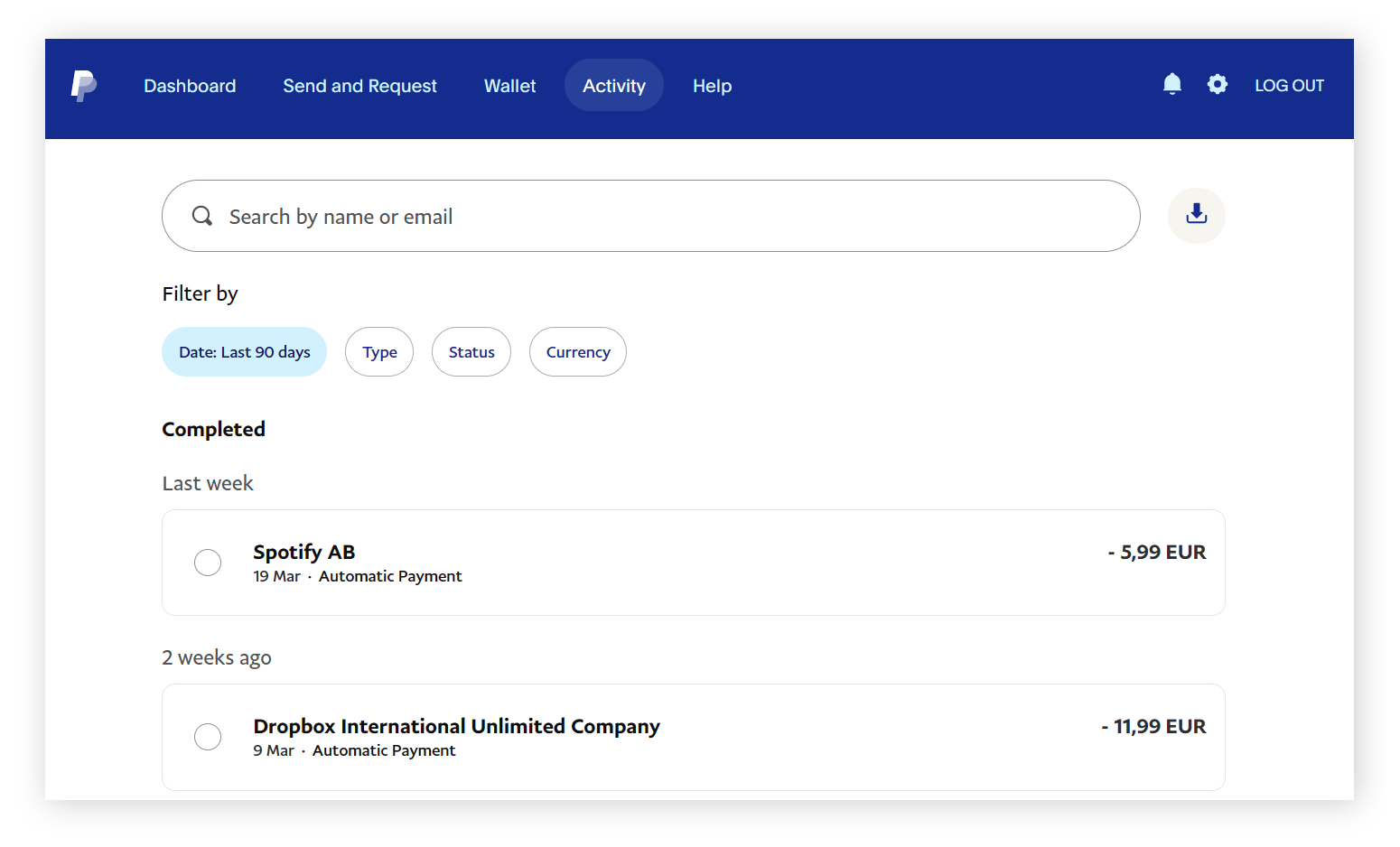Click the - 5,99 EUR amount
This screenshot has height=847, width=1400.
(1157, 552)
